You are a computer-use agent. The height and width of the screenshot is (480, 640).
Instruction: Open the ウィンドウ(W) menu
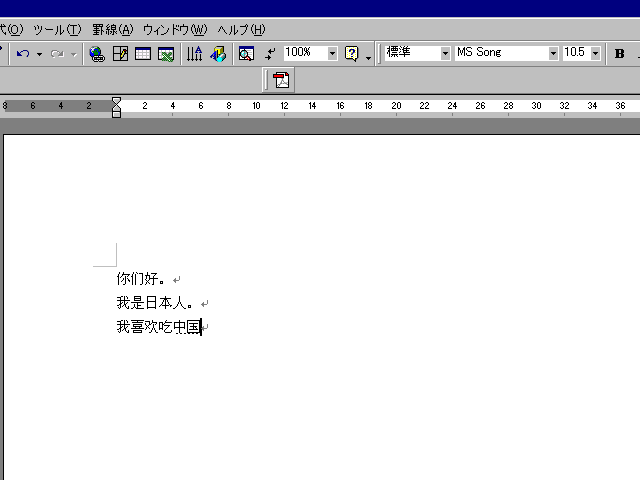(175, 30)
